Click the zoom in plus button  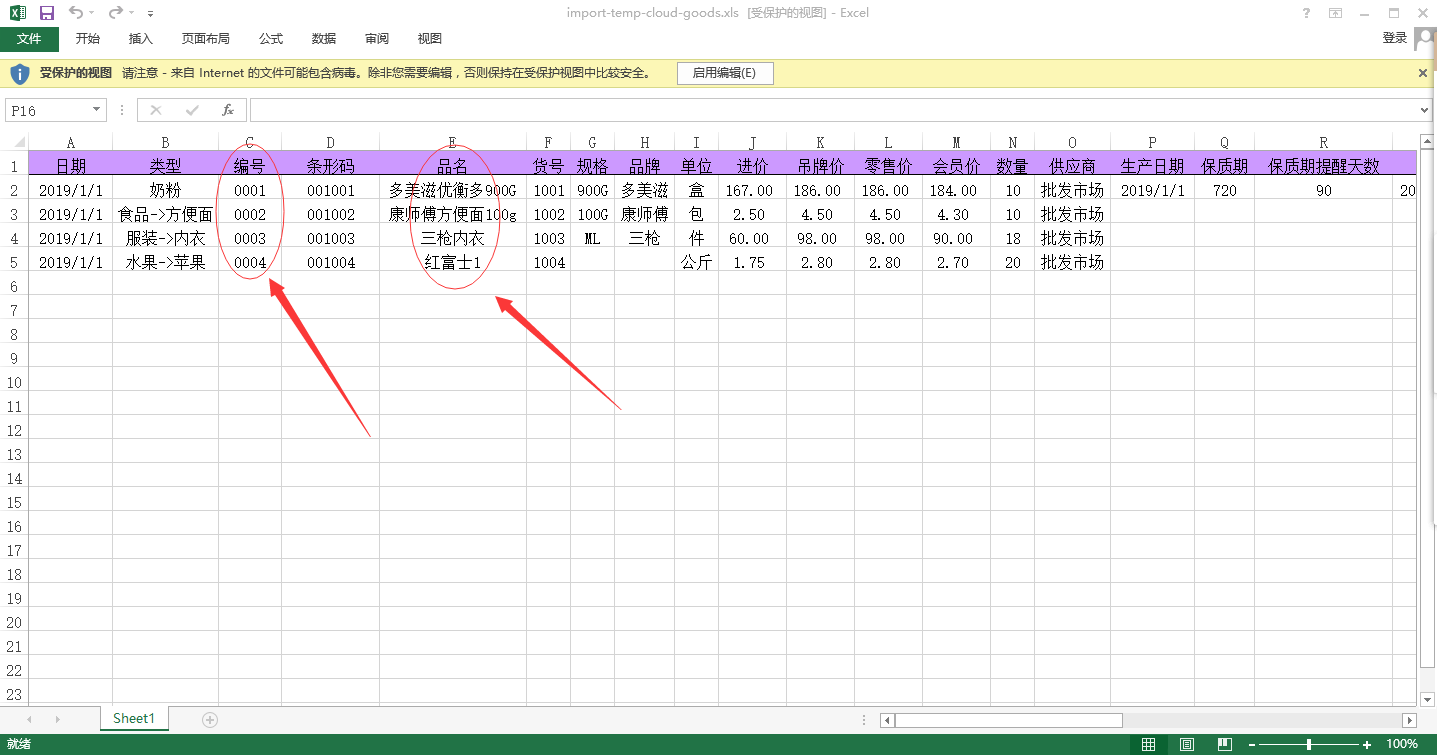click(x=1367, y=744)
